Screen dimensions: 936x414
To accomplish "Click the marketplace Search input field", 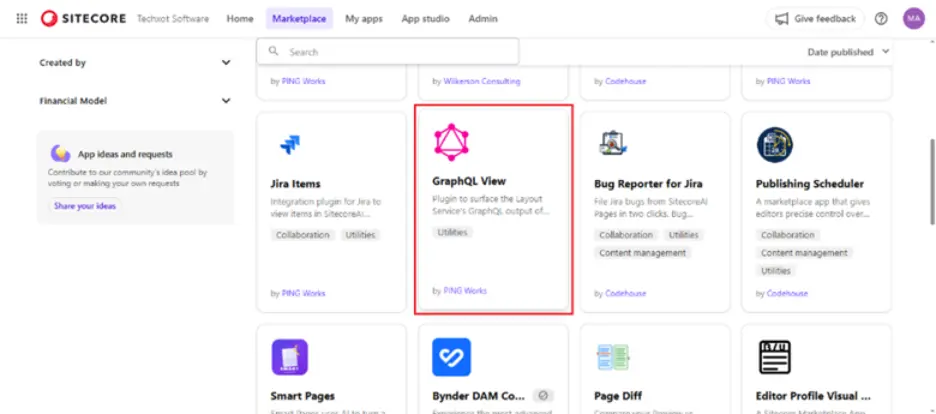I will pyautogui.click(x=387, y=52).
